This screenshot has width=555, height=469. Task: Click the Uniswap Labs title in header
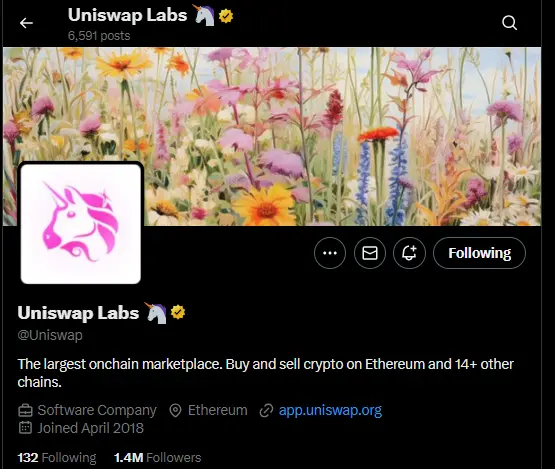pos(127,15)
